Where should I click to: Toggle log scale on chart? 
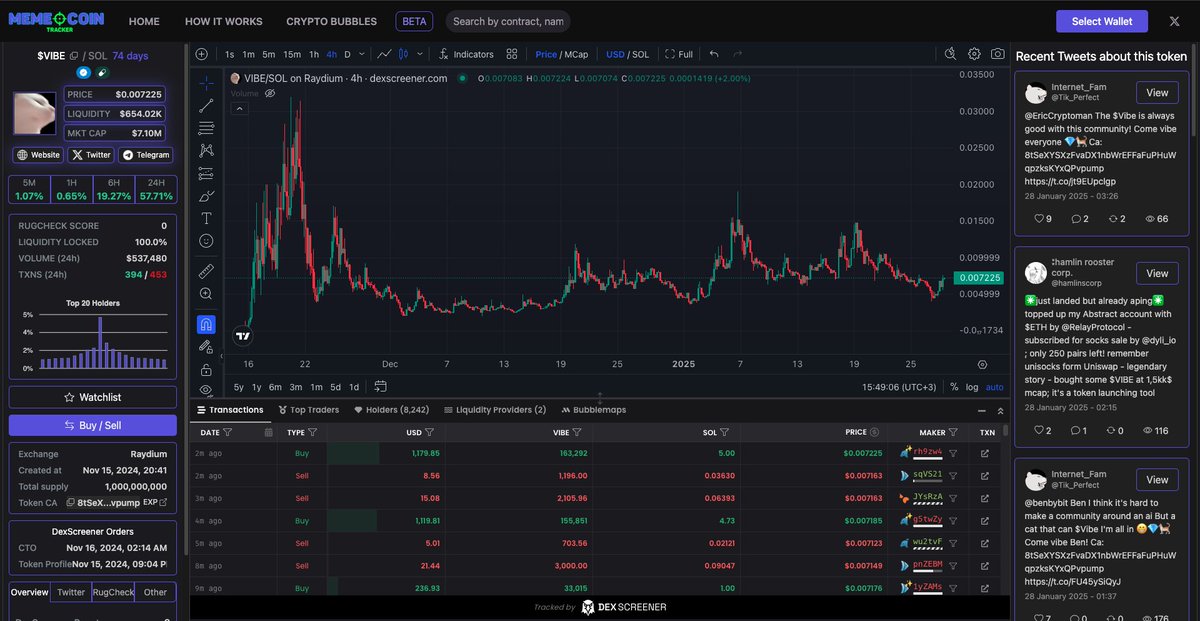pyautogui.click(x=972, y=387)
